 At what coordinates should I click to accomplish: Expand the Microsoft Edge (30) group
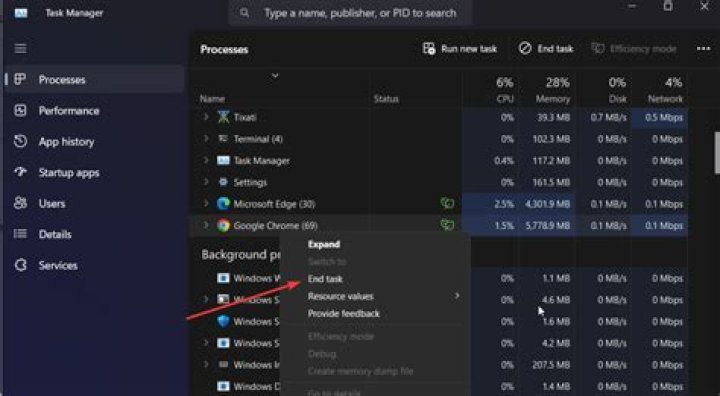(206, 203)
